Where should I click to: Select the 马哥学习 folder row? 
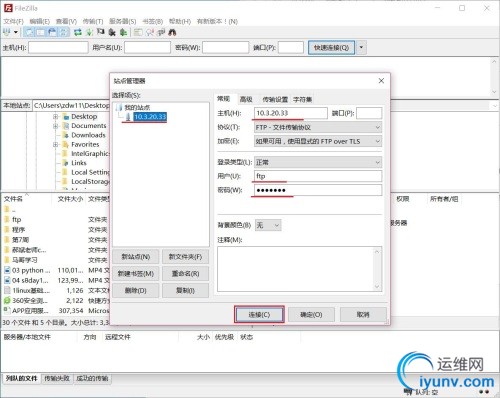56,260
